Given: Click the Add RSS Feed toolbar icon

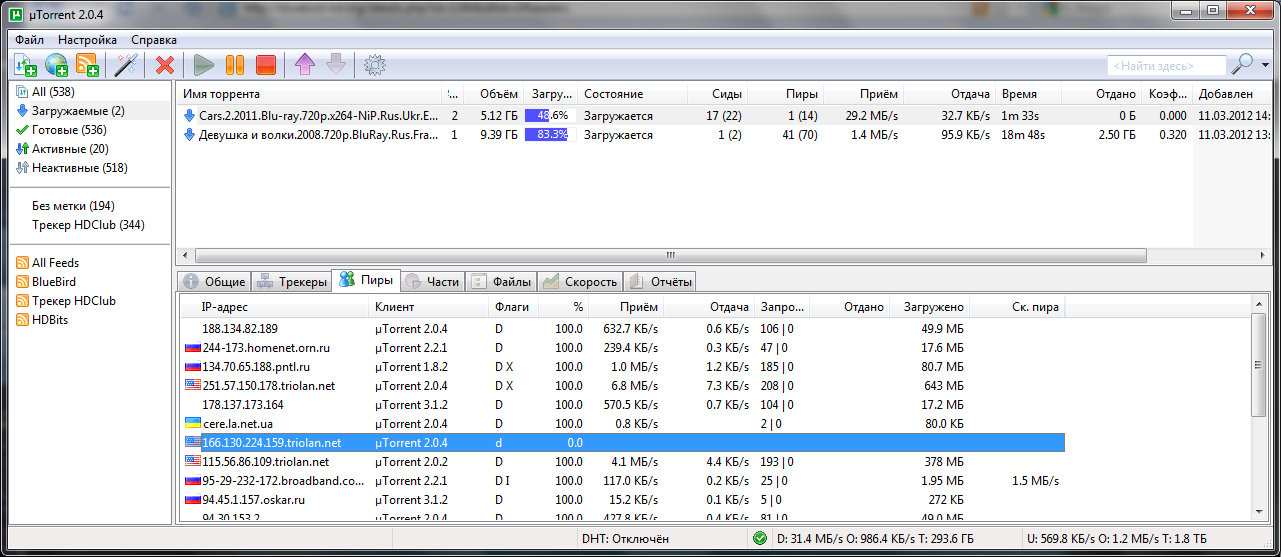Looking at the screenshot, I should 87,65.
